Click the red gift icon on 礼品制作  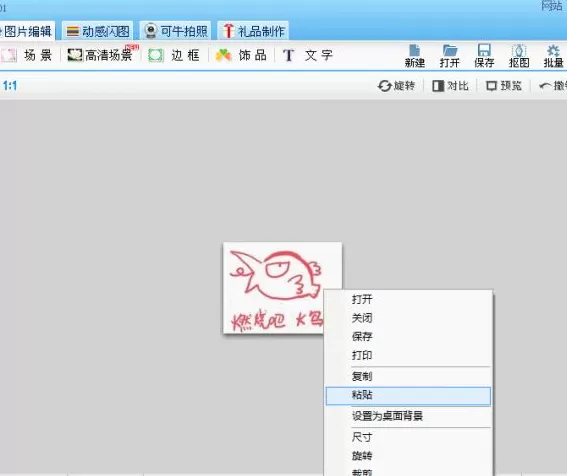[x=228, y=31]
